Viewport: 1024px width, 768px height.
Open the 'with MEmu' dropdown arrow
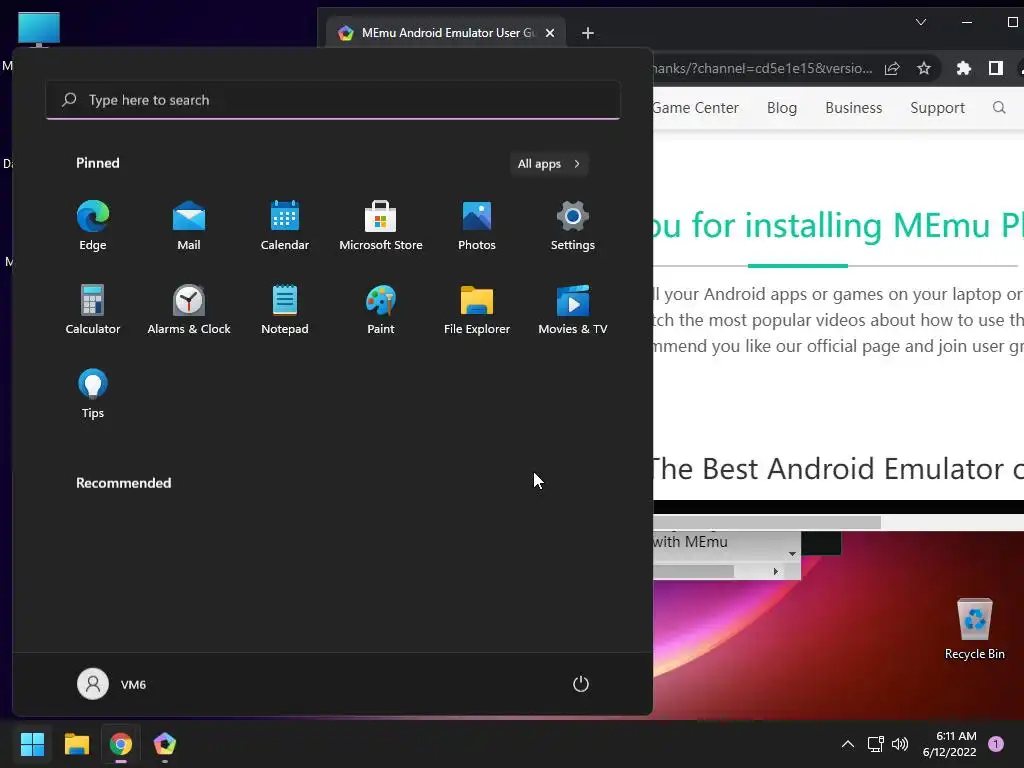(792, 553)
